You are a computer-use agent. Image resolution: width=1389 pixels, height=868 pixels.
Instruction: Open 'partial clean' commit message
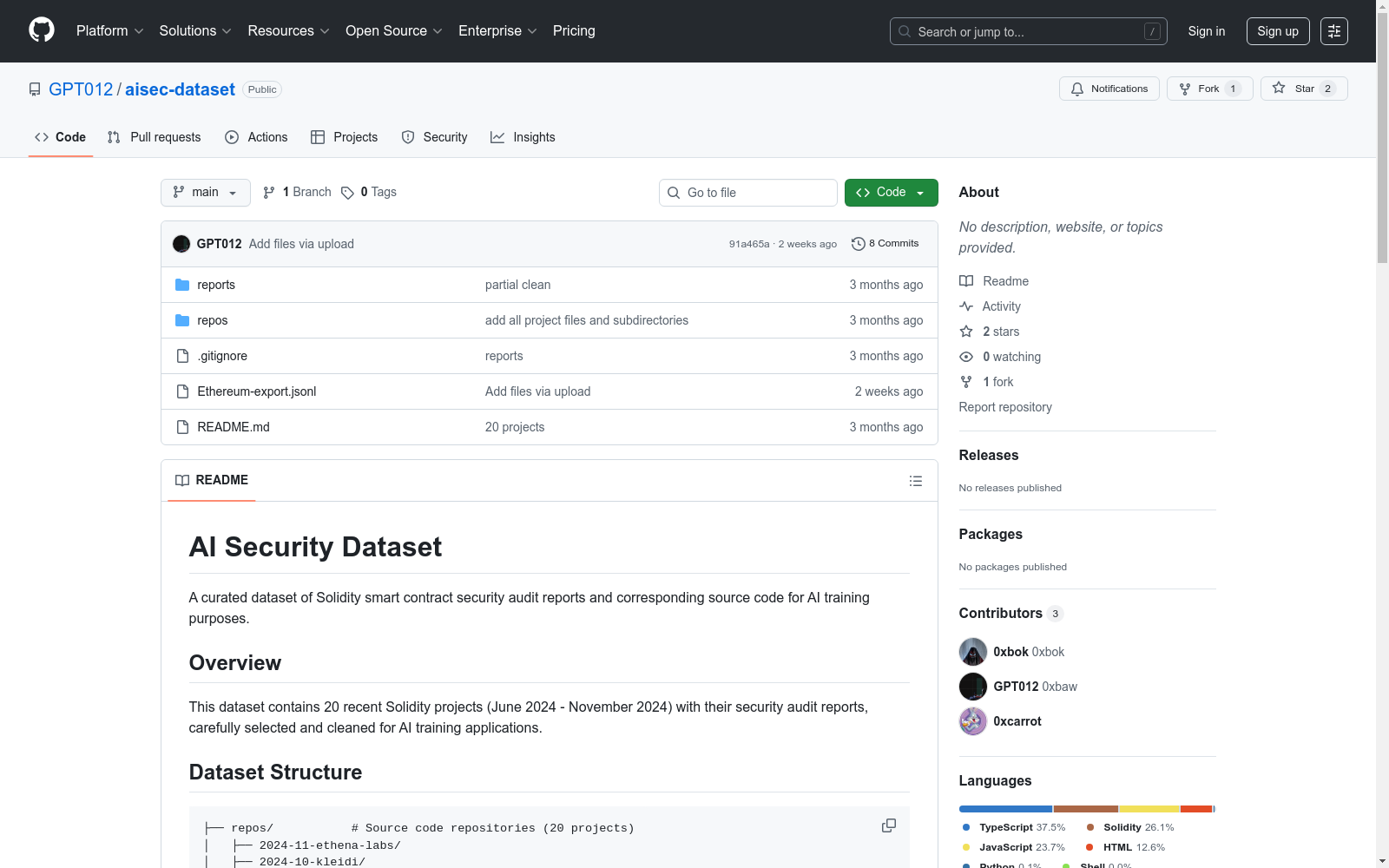coord(517,285)
